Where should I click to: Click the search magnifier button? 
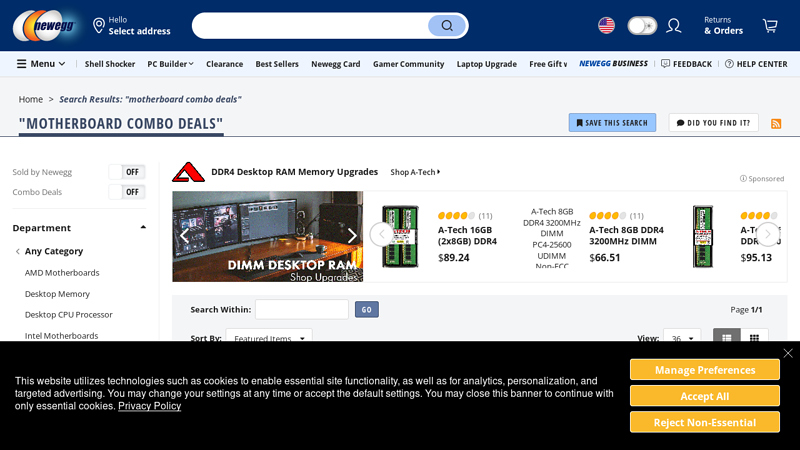tap(446, 26)
